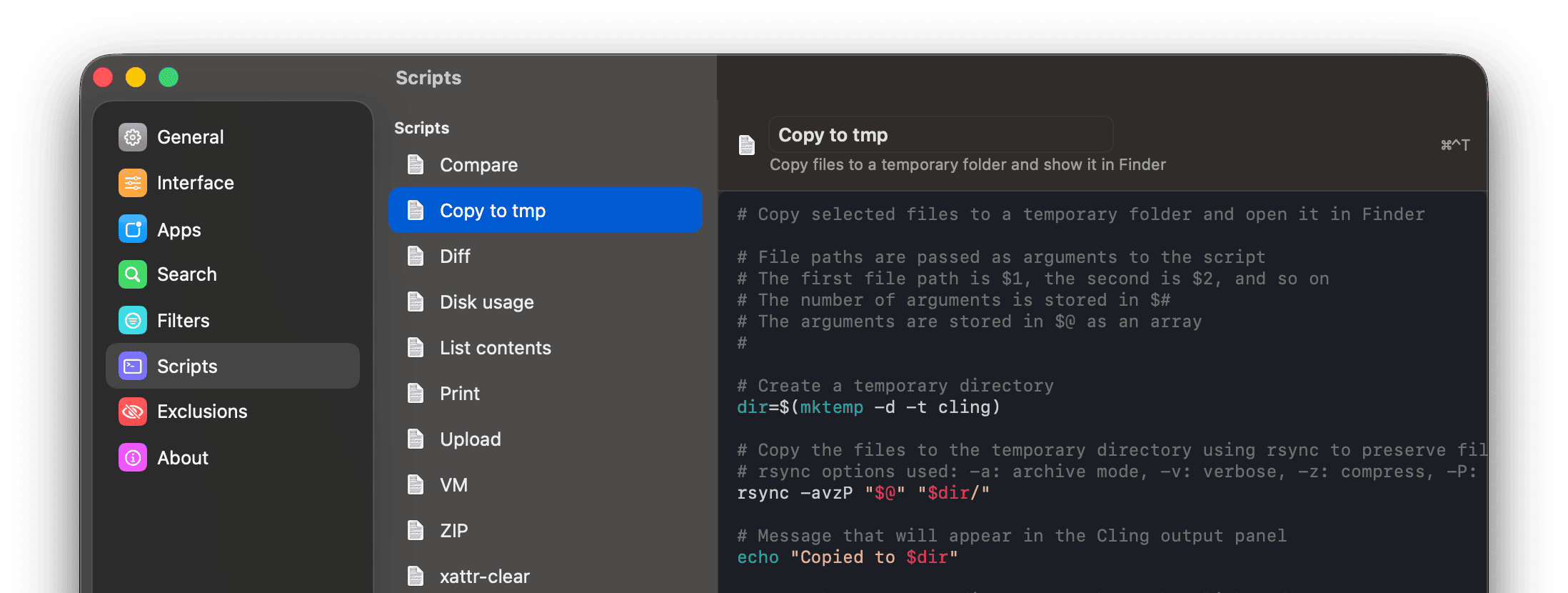The height and width of the screenshot is (593, 1568).
Task: Click the document icon beside Print
Action: point(416,393)
